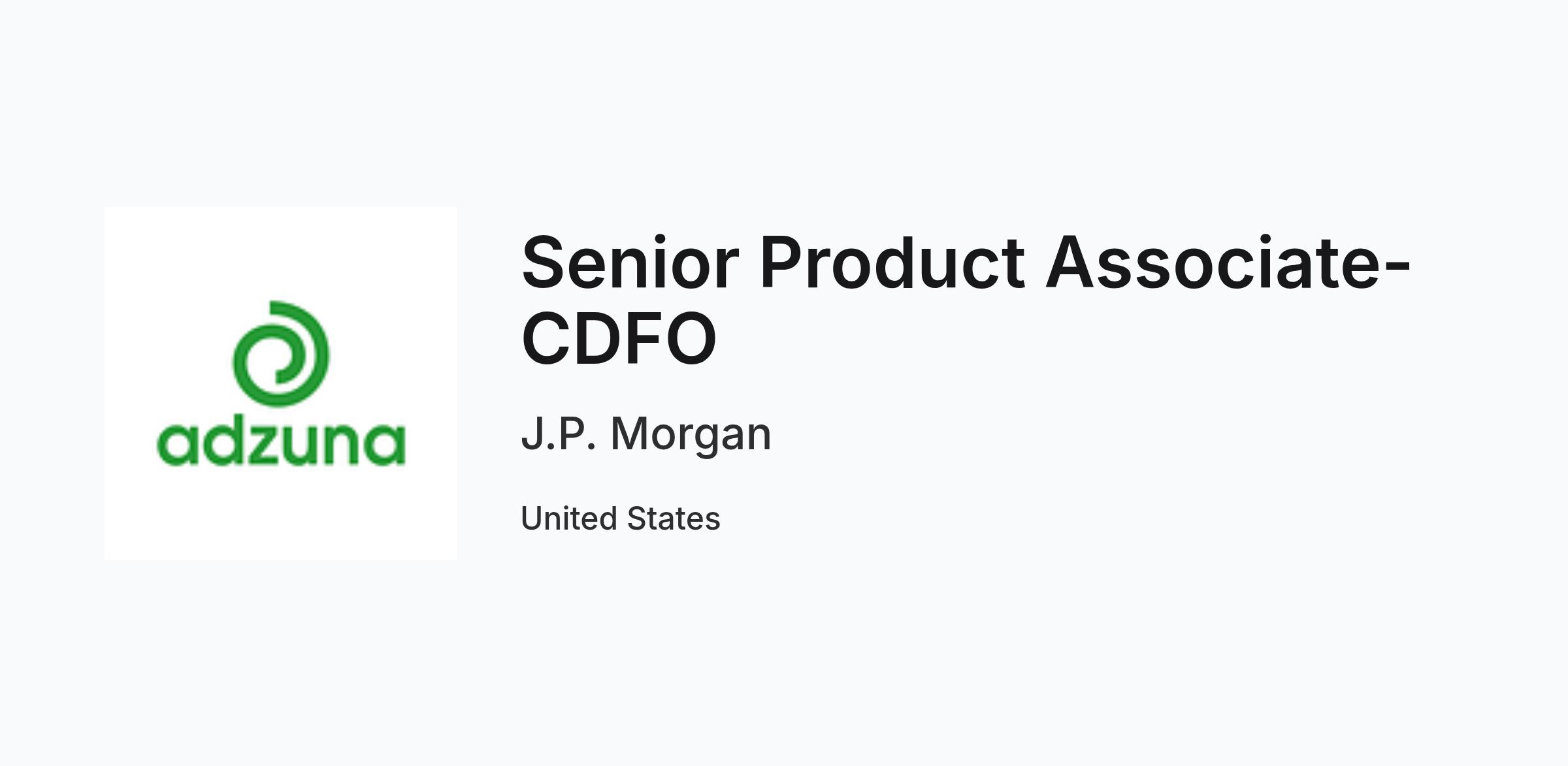Click the adzuna wordmark text in logo
This screenshot has height=766, width=1568.
click(281, 443)
